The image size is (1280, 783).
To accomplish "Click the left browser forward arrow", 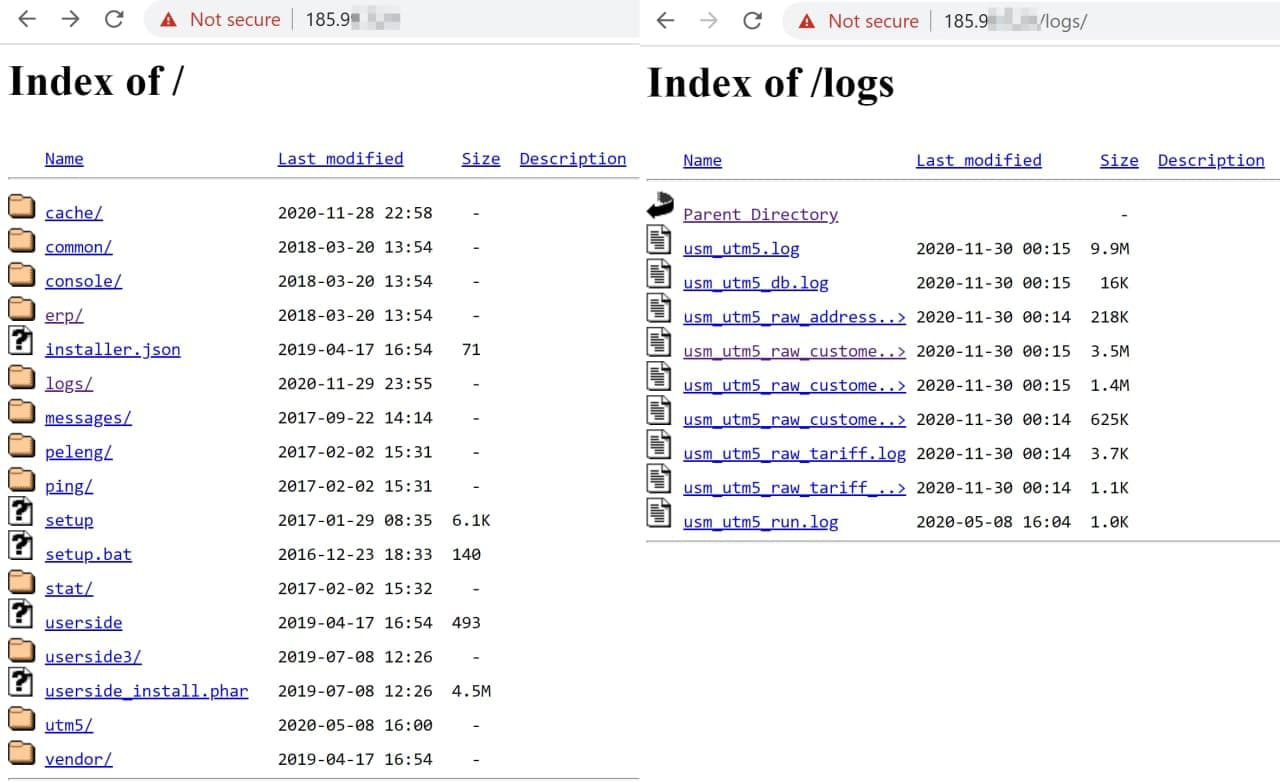I will coord(70,19).
